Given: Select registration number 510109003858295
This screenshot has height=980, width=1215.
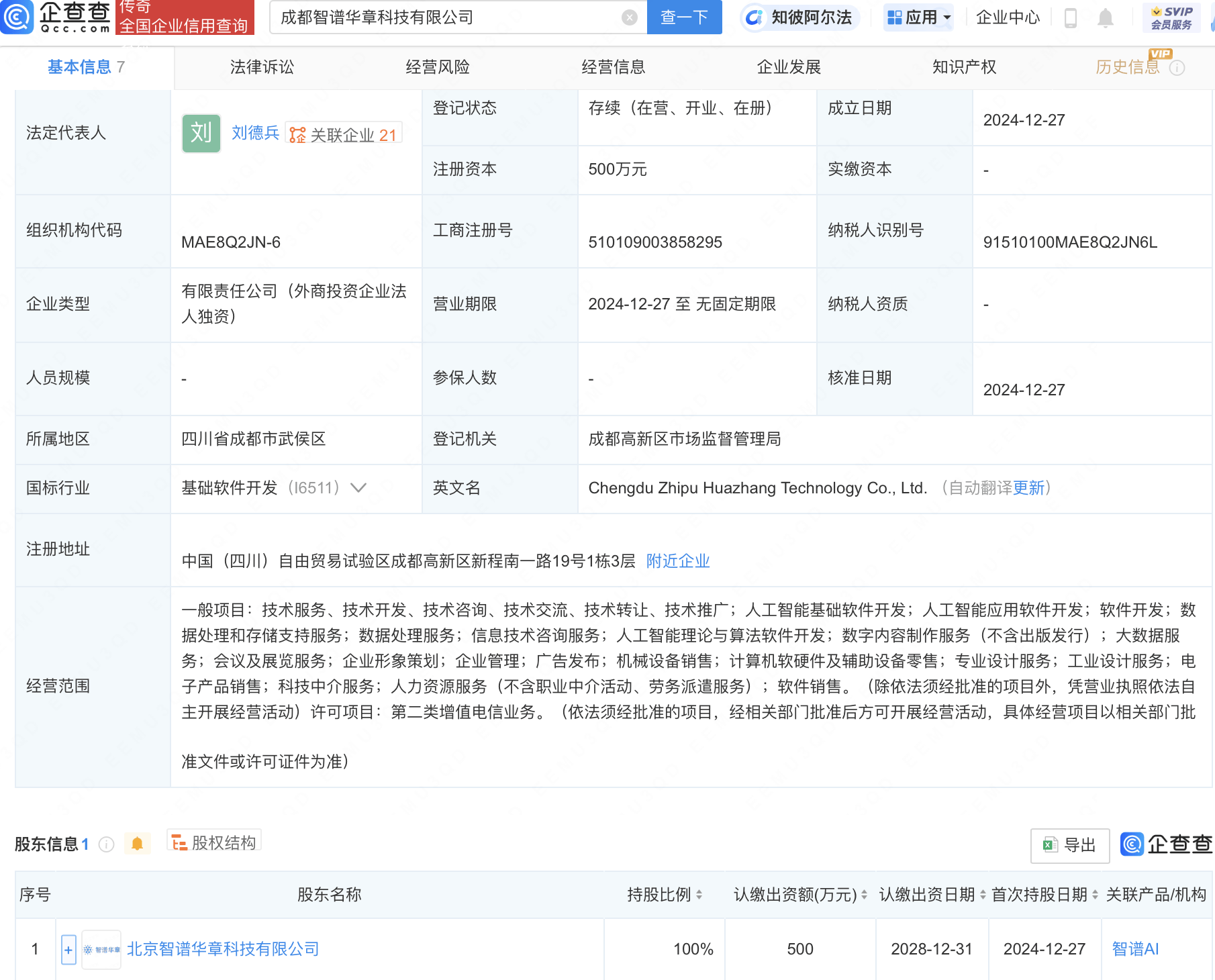Looking at the screenshot, I should pos(655,242).
